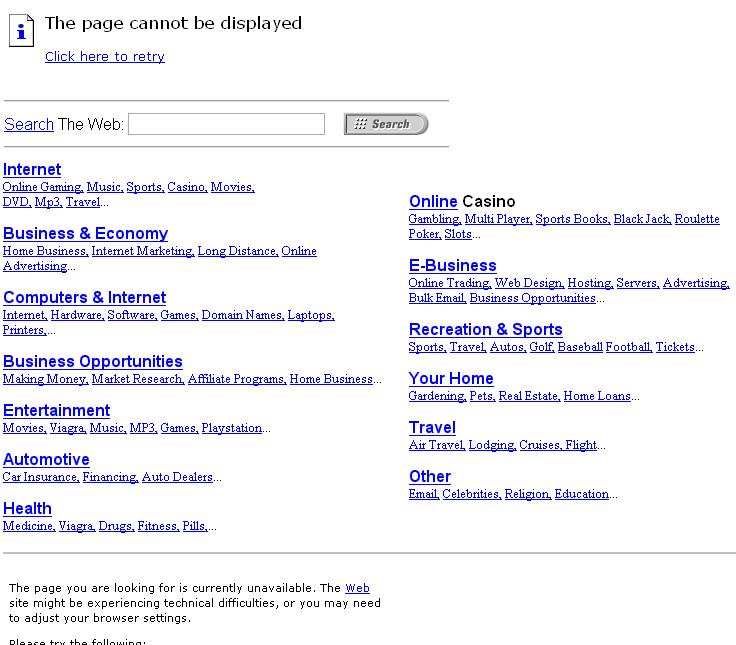Open the Business Opportunities category heading
The height and width of the screenshot is (645, 736).
tap(93, 362)
